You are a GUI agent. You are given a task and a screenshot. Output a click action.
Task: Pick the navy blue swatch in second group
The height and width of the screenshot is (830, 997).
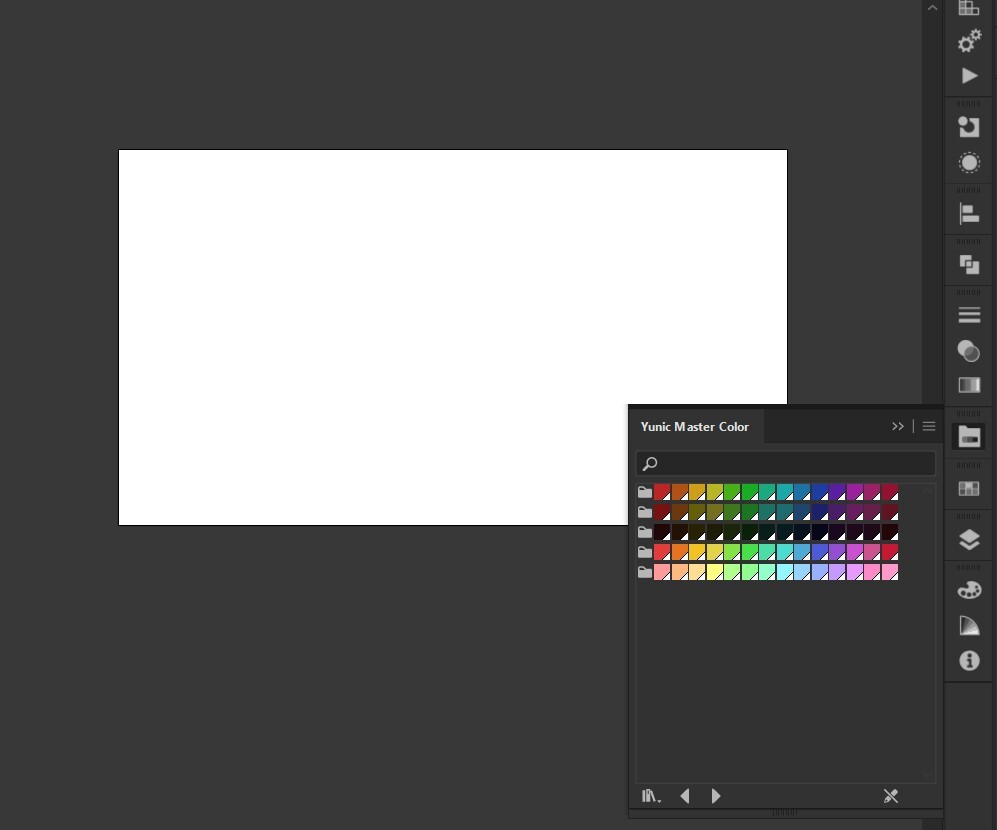coord(820,512)
